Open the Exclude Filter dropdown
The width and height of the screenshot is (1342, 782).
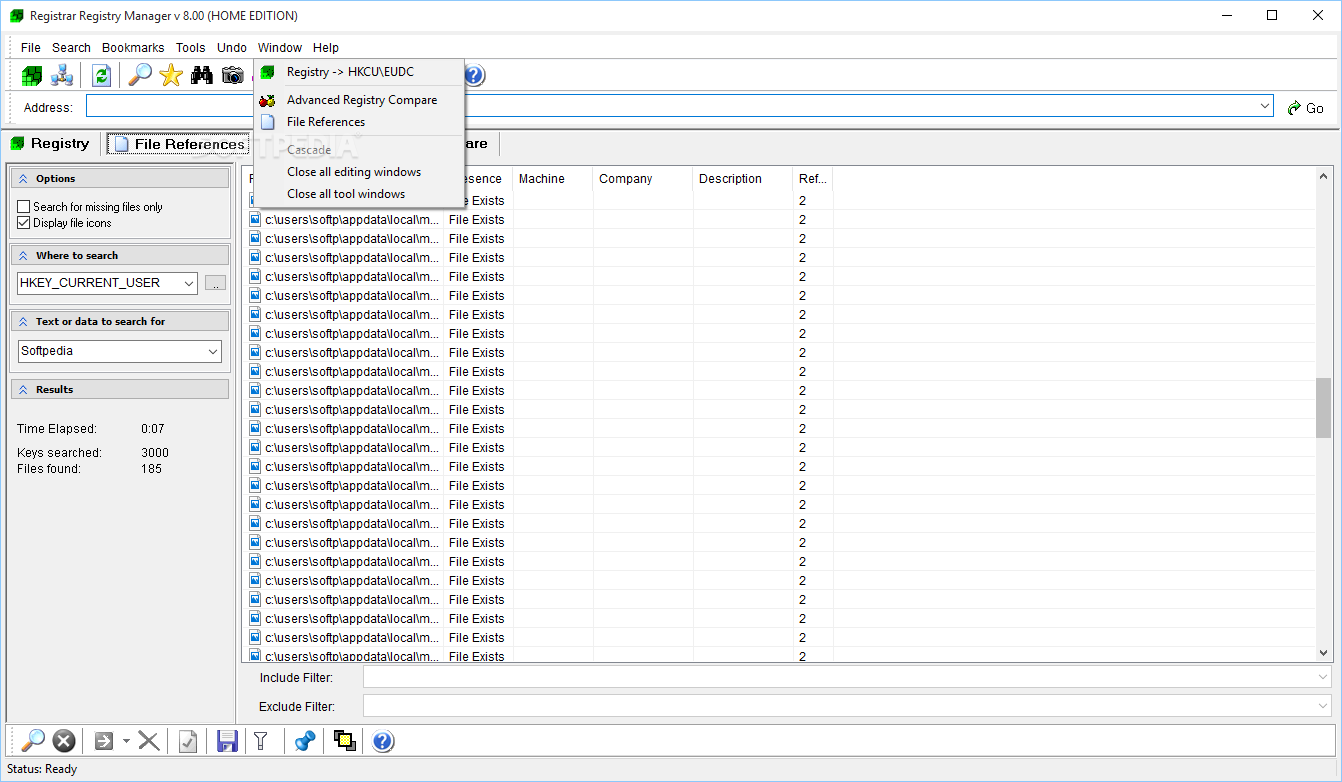click(x=1324, y=706)
